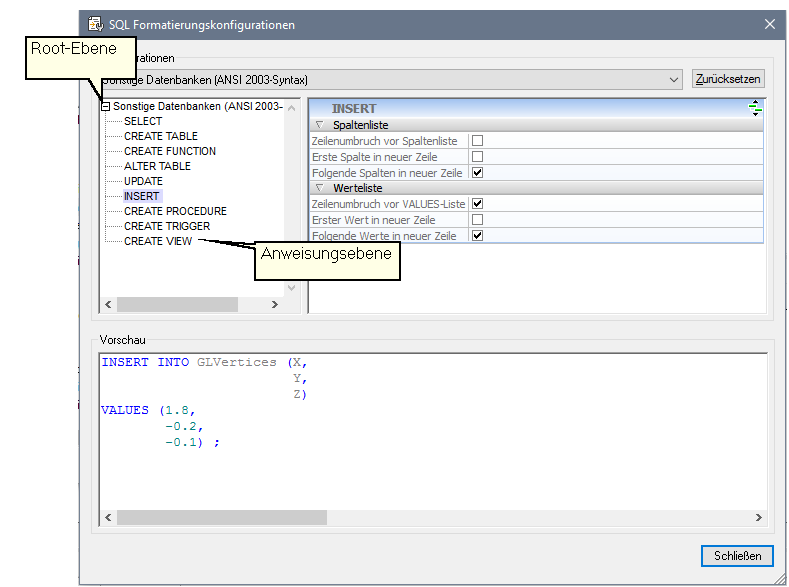
Task: Click tree panel scroll right arrow
Action: point(274,304)
